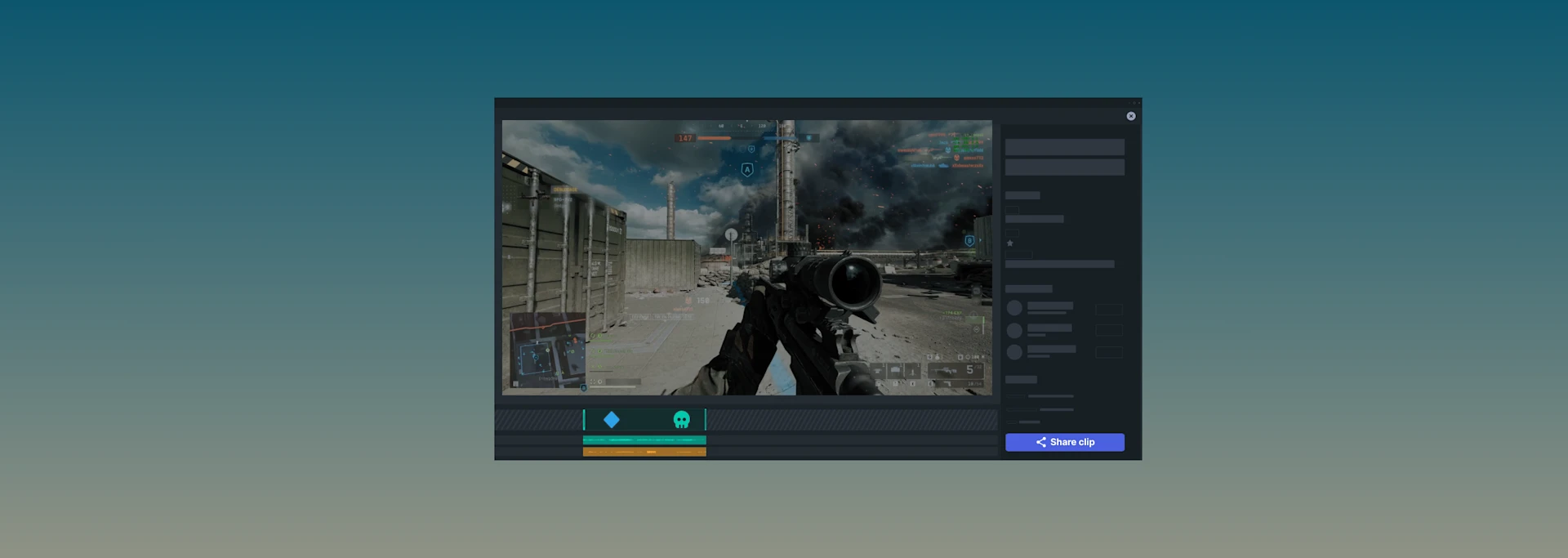The height and width of the screenshot is (558, 1568).
Task: Click the left trim handle of the clip
Action: (584, 420)
